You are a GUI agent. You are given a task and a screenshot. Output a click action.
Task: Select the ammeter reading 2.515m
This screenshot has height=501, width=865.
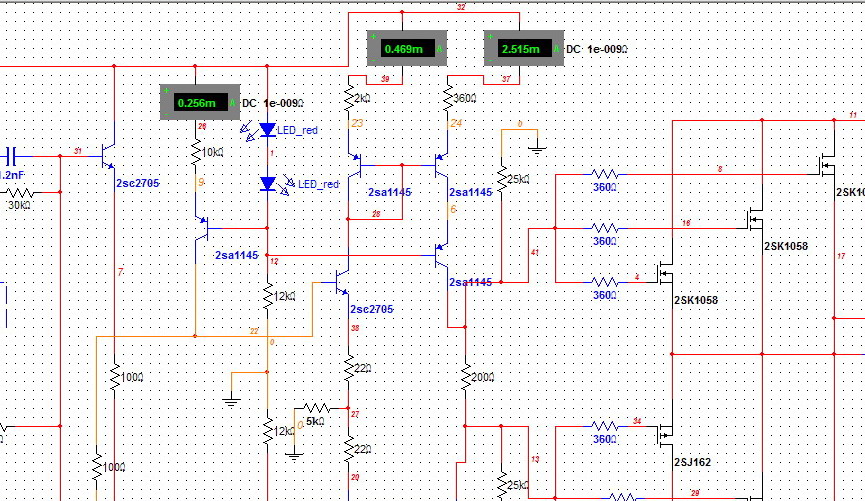point(524,49)
